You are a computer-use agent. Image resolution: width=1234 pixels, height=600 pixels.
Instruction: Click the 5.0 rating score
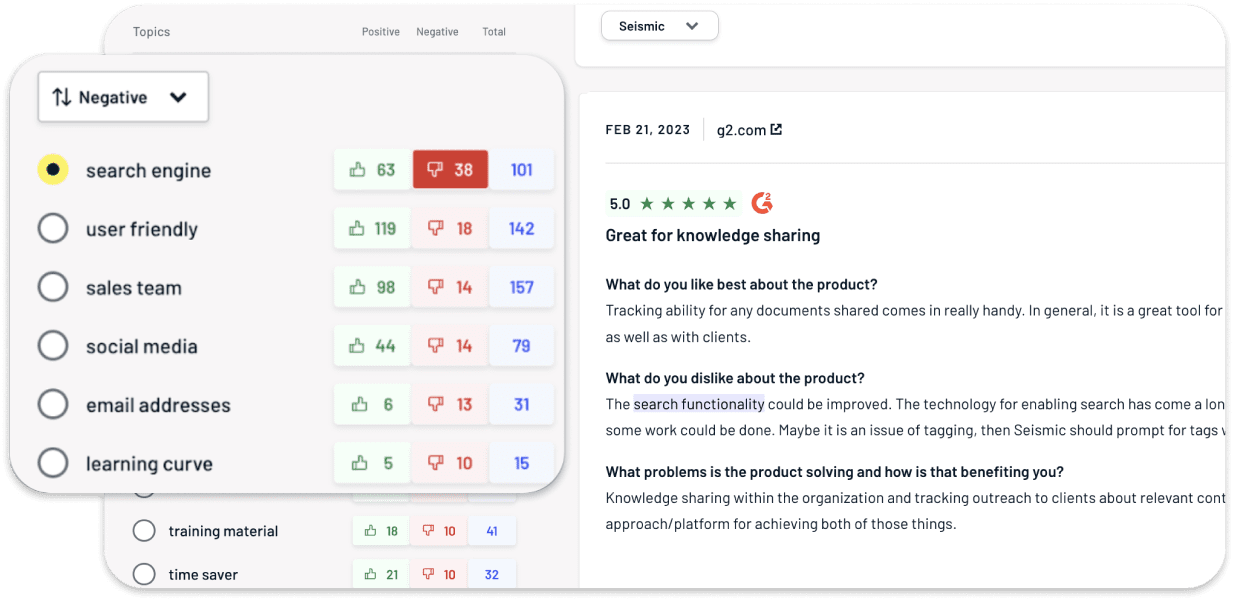pyautogui.click(x=620, y=204)
